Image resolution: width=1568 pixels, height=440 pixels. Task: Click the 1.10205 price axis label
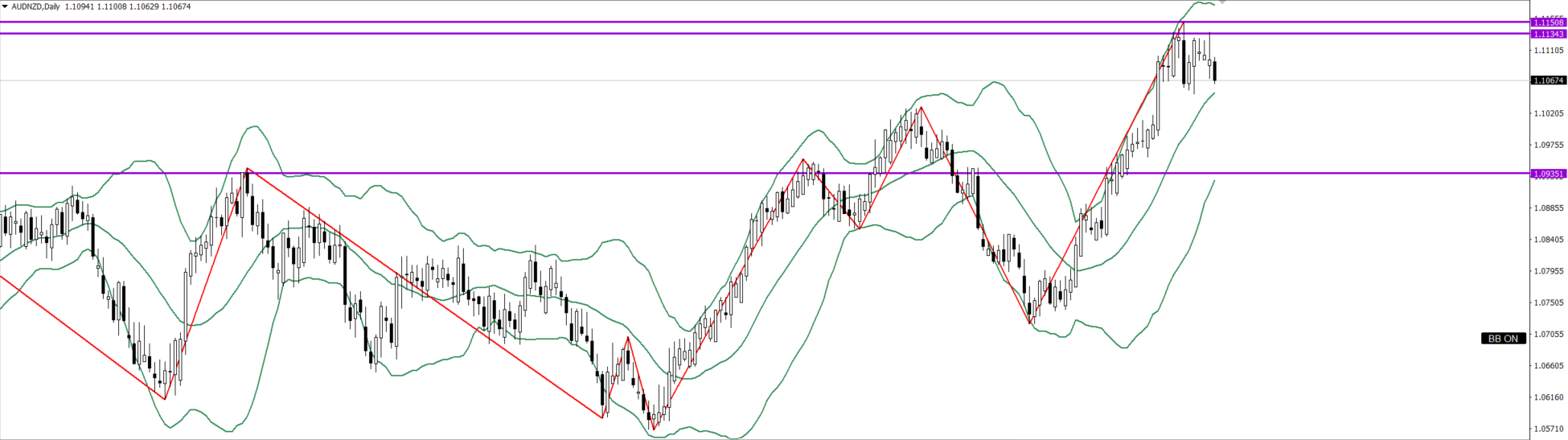point(1549,113)
